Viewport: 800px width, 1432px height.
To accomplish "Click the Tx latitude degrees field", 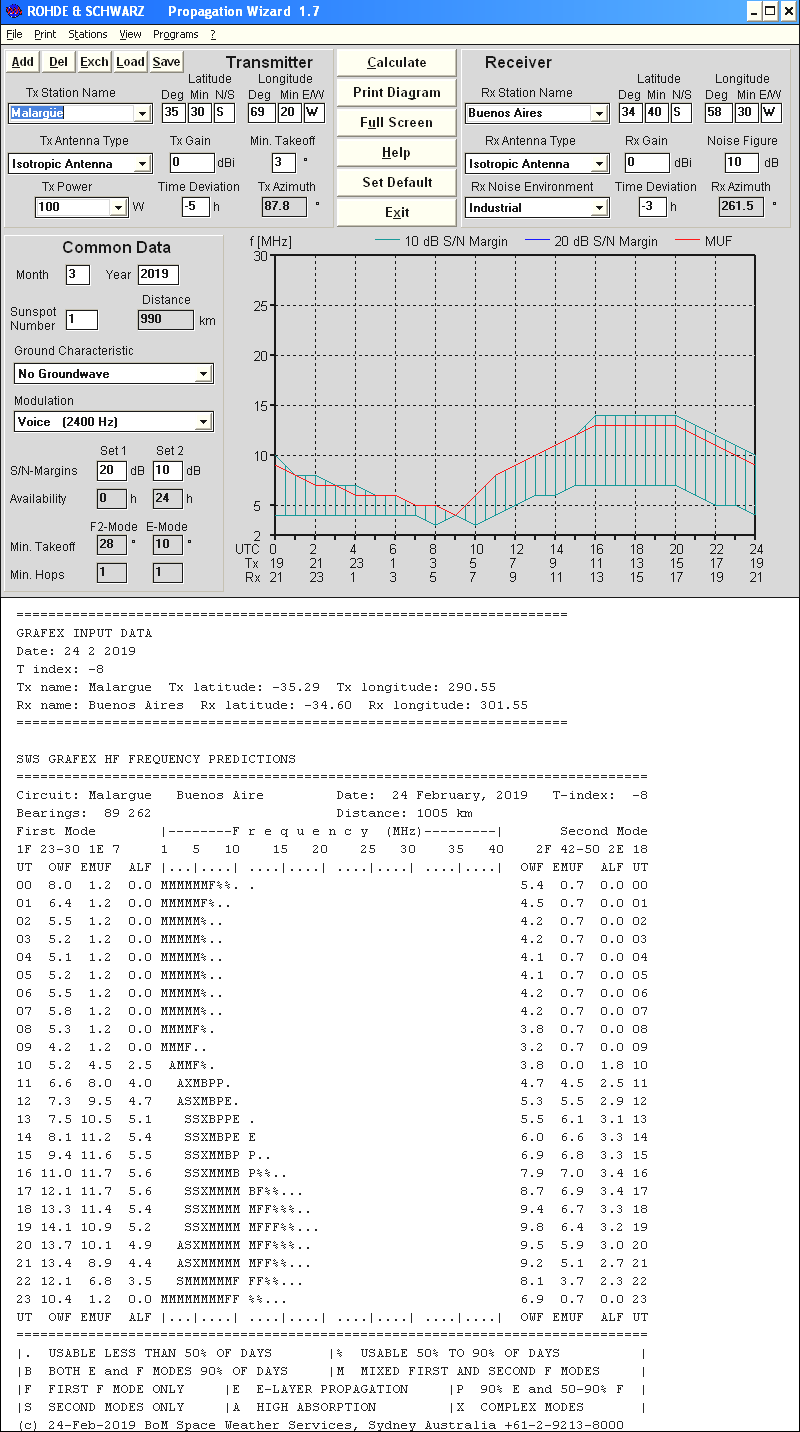I will click(x=173, y=112).
